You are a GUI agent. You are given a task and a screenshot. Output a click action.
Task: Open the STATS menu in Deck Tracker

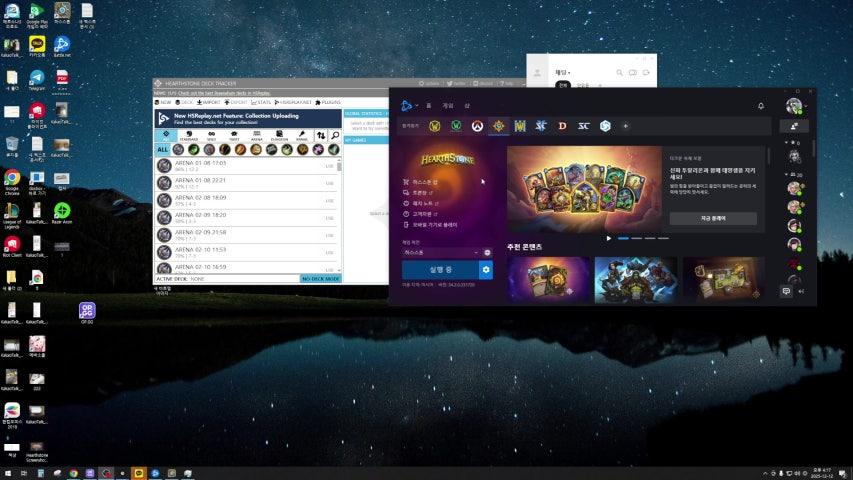[x=261, y=102]
